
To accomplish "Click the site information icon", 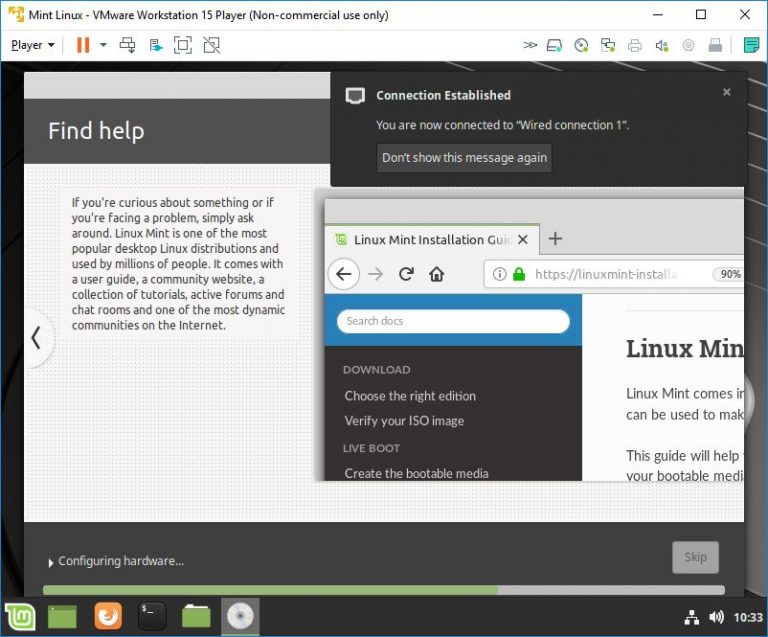I will pyautogui.click(x=499, y=274).
